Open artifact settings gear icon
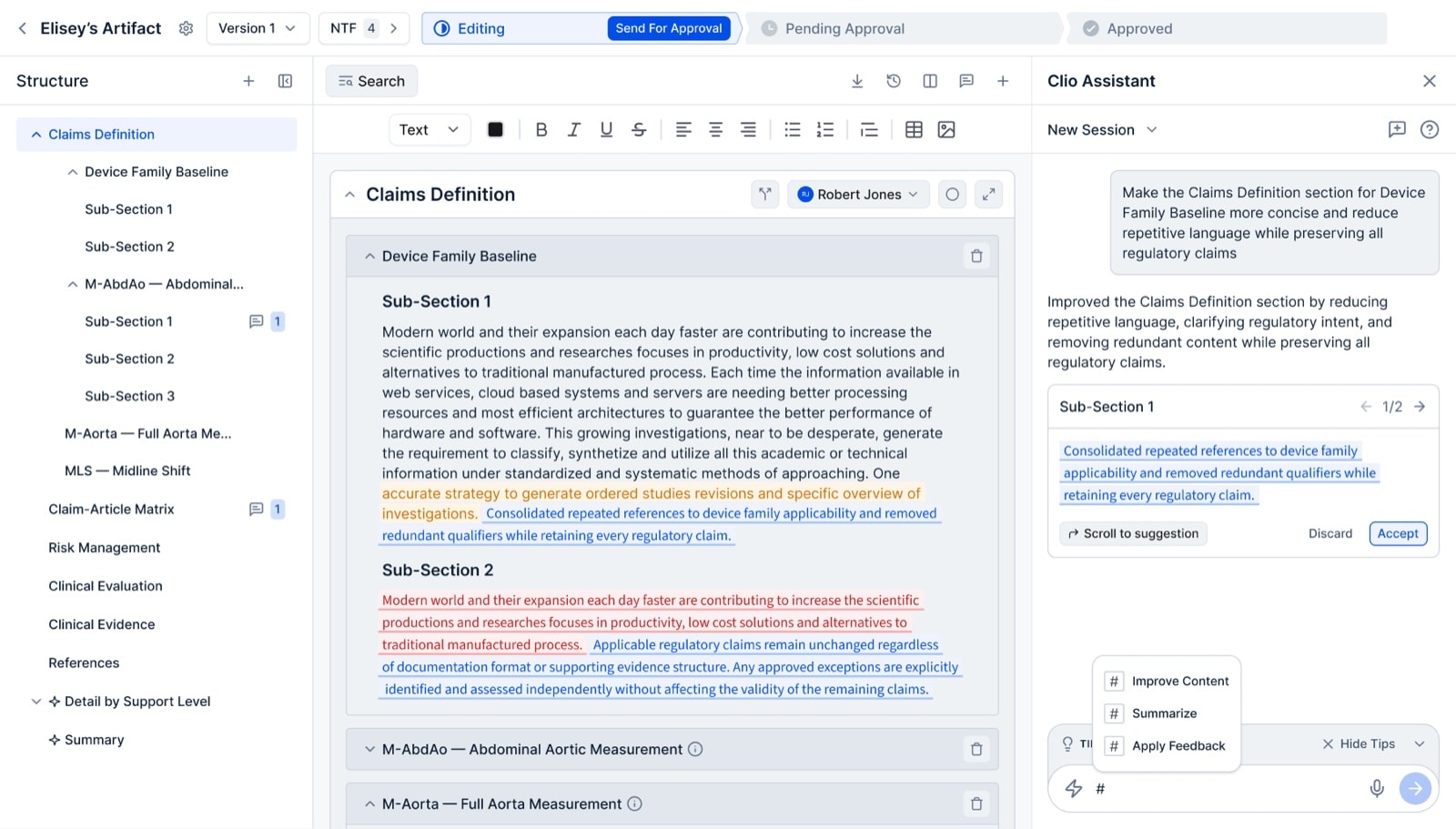This screenshot has width=1456, height=829. (186, 28)
